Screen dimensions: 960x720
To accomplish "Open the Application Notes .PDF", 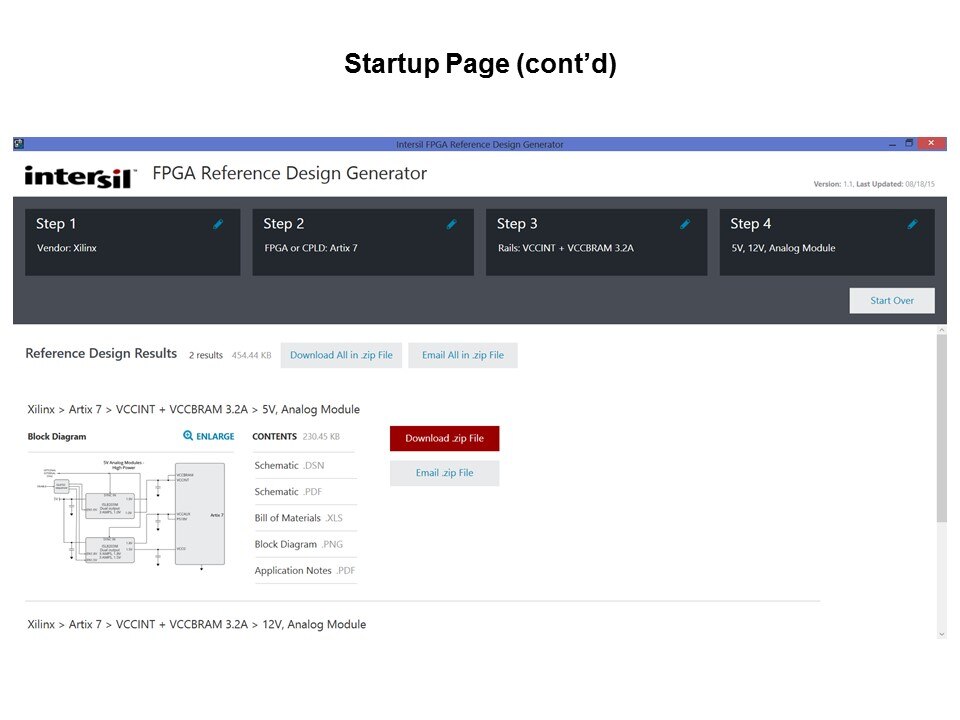I will 304,571.
